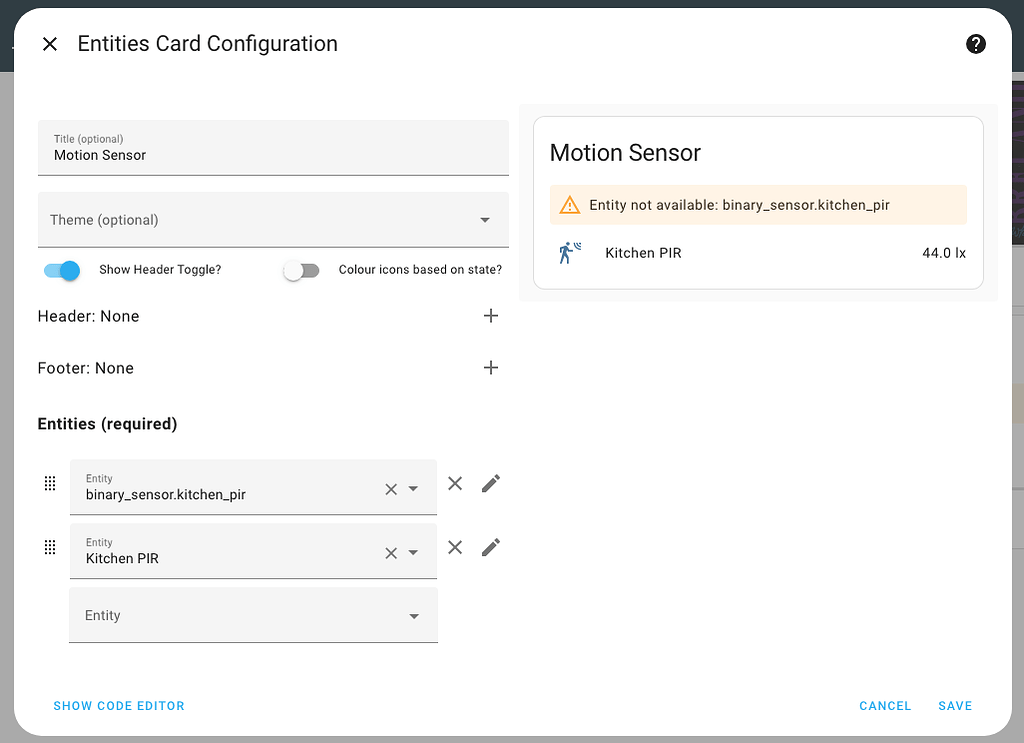The image size is (1024, 743).
Task: Click the motion sensor icon in the preview card
Action: (569, 252)
